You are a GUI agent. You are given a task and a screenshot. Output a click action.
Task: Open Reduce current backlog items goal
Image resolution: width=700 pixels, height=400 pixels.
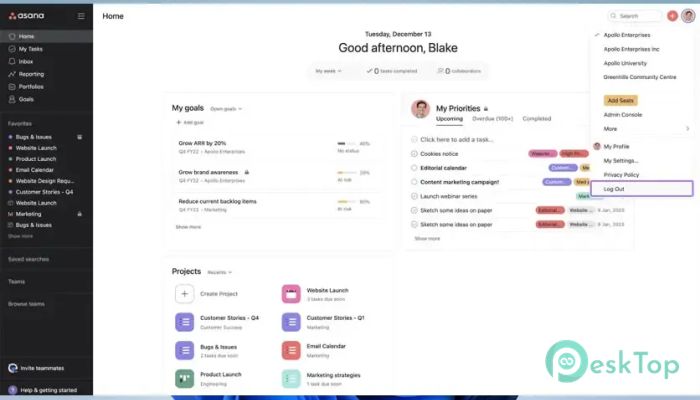[217, 201]
